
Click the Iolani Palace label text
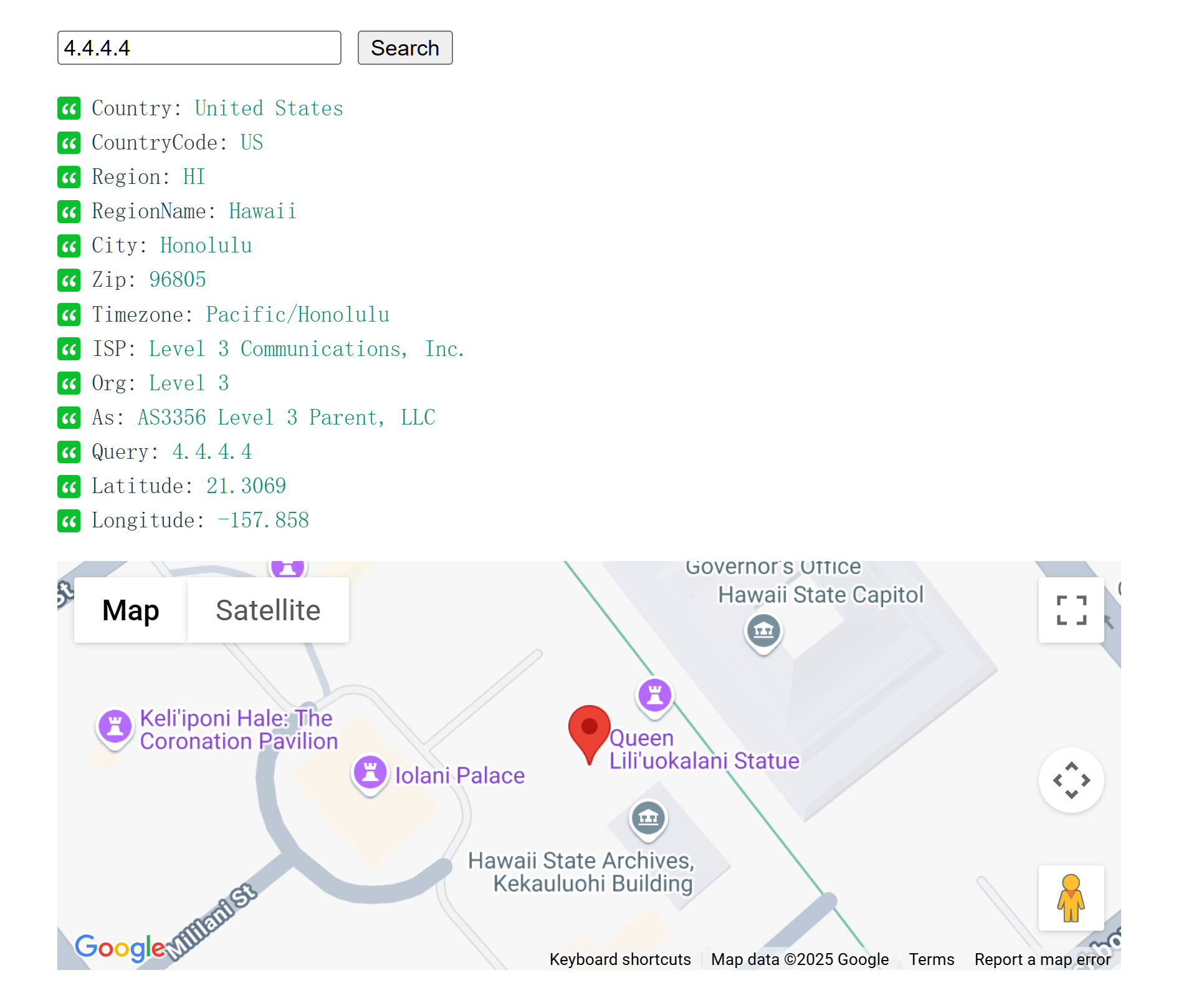point(460,775)
